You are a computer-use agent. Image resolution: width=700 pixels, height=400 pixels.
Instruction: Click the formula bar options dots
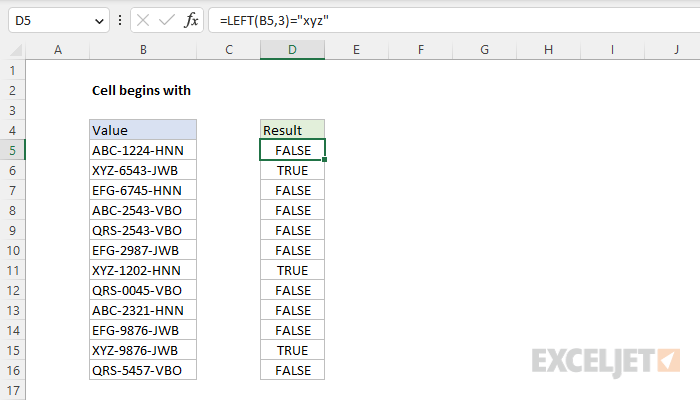pos(120,20)
